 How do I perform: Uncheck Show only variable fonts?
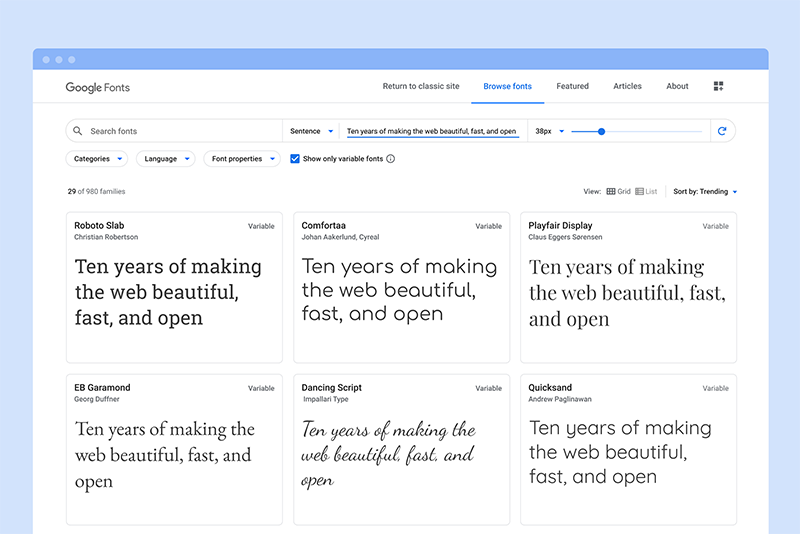(x=295, y=159)
